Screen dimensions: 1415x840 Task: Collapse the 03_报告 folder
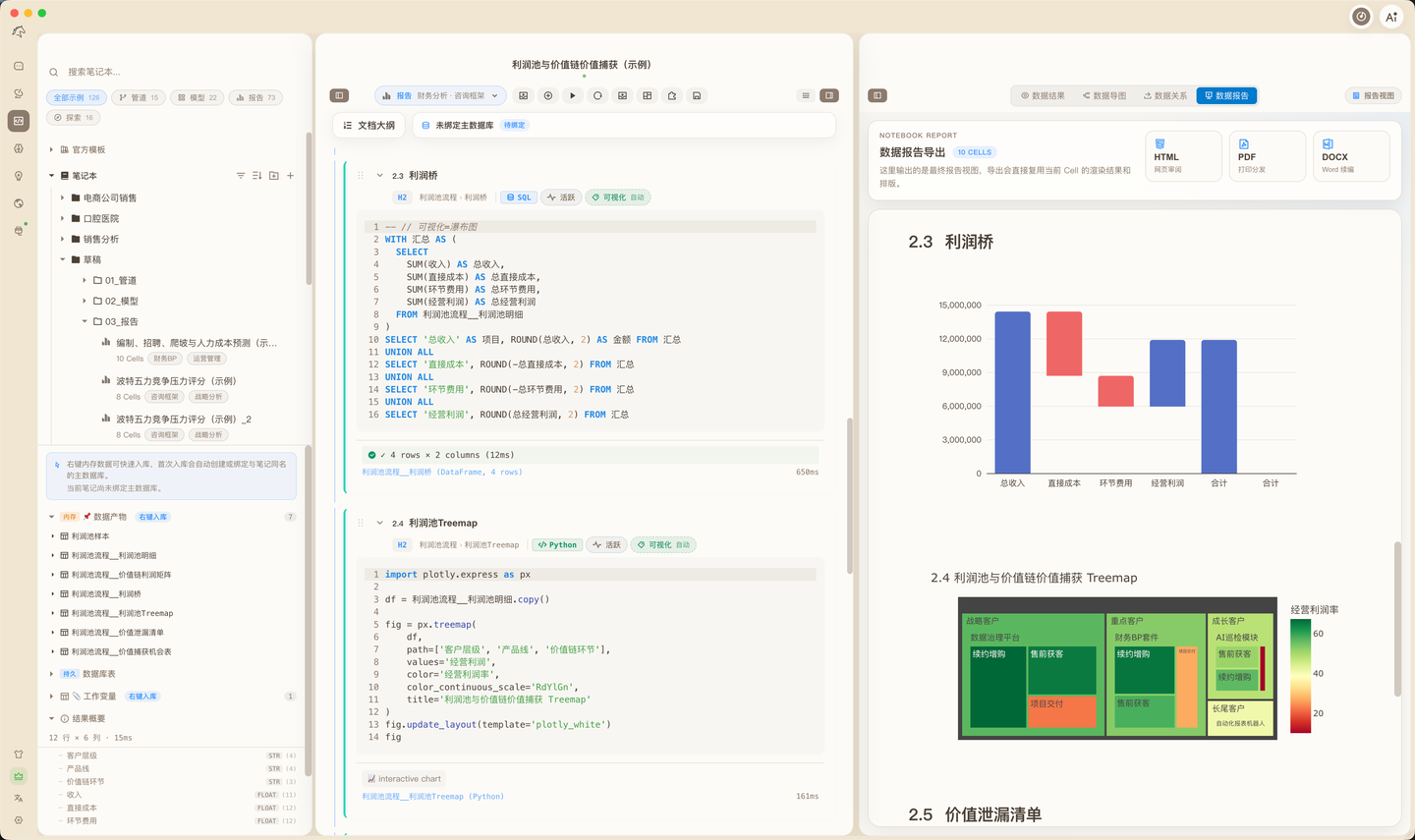click(x=85, y=321)
